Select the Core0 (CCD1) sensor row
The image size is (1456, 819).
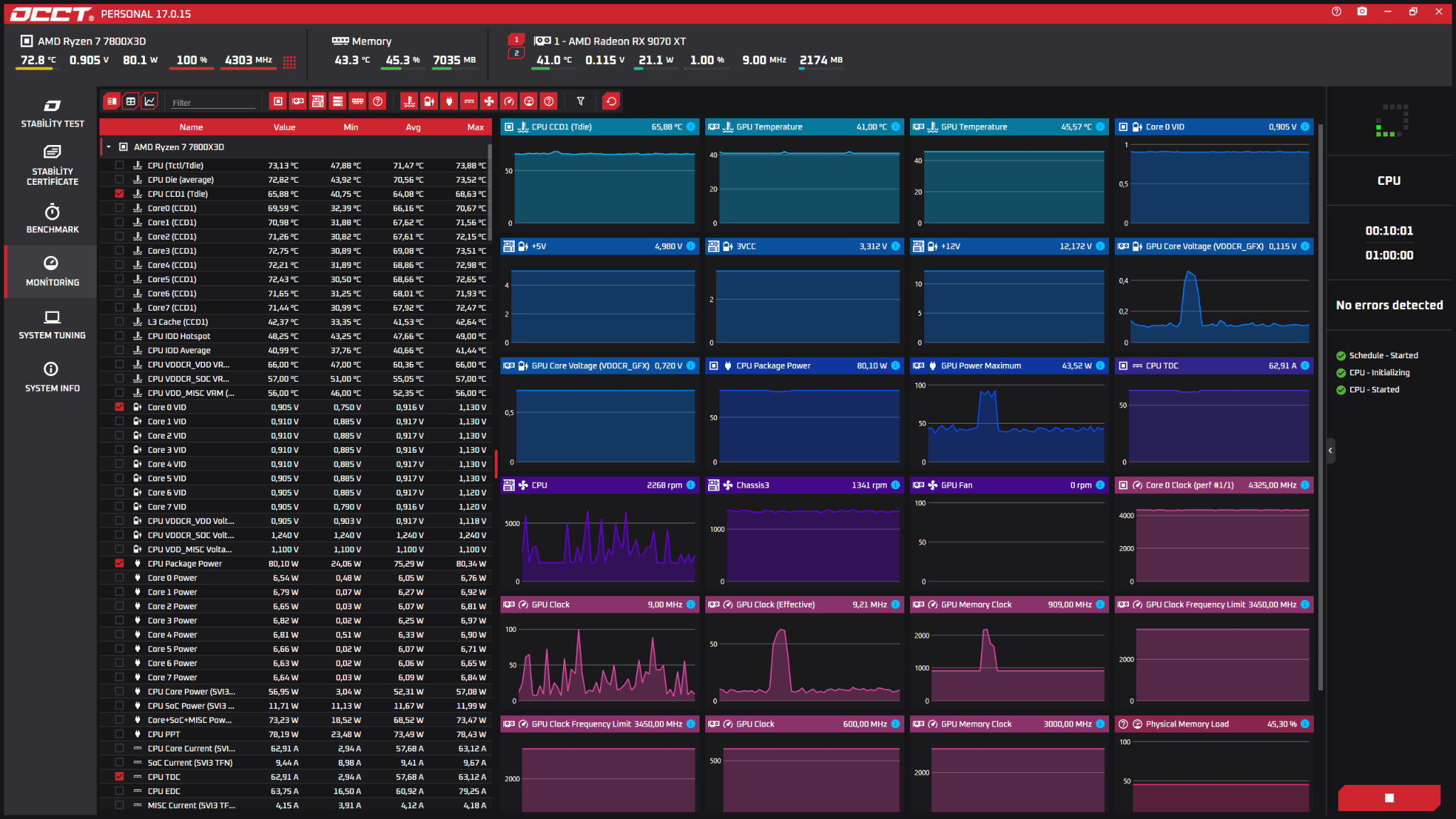coord(295,208)
